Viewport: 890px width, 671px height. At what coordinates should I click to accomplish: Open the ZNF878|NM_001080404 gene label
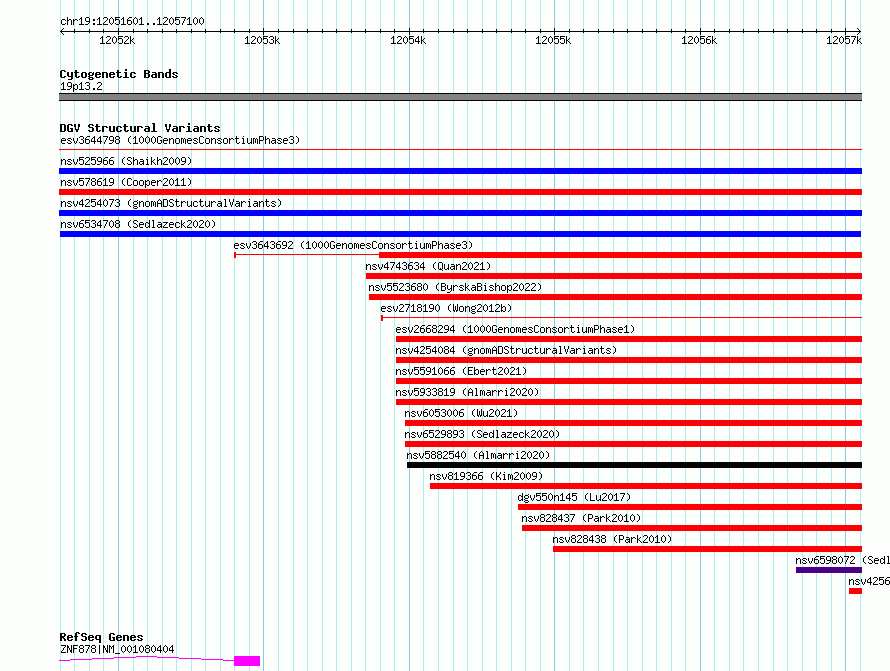117,649
